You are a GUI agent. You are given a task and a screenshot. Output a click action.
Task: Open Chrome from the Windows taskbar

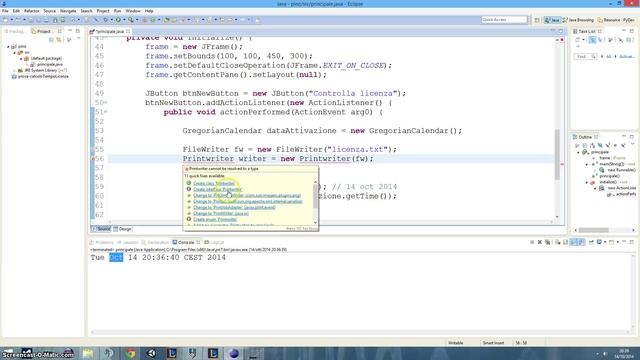point(130,353)
